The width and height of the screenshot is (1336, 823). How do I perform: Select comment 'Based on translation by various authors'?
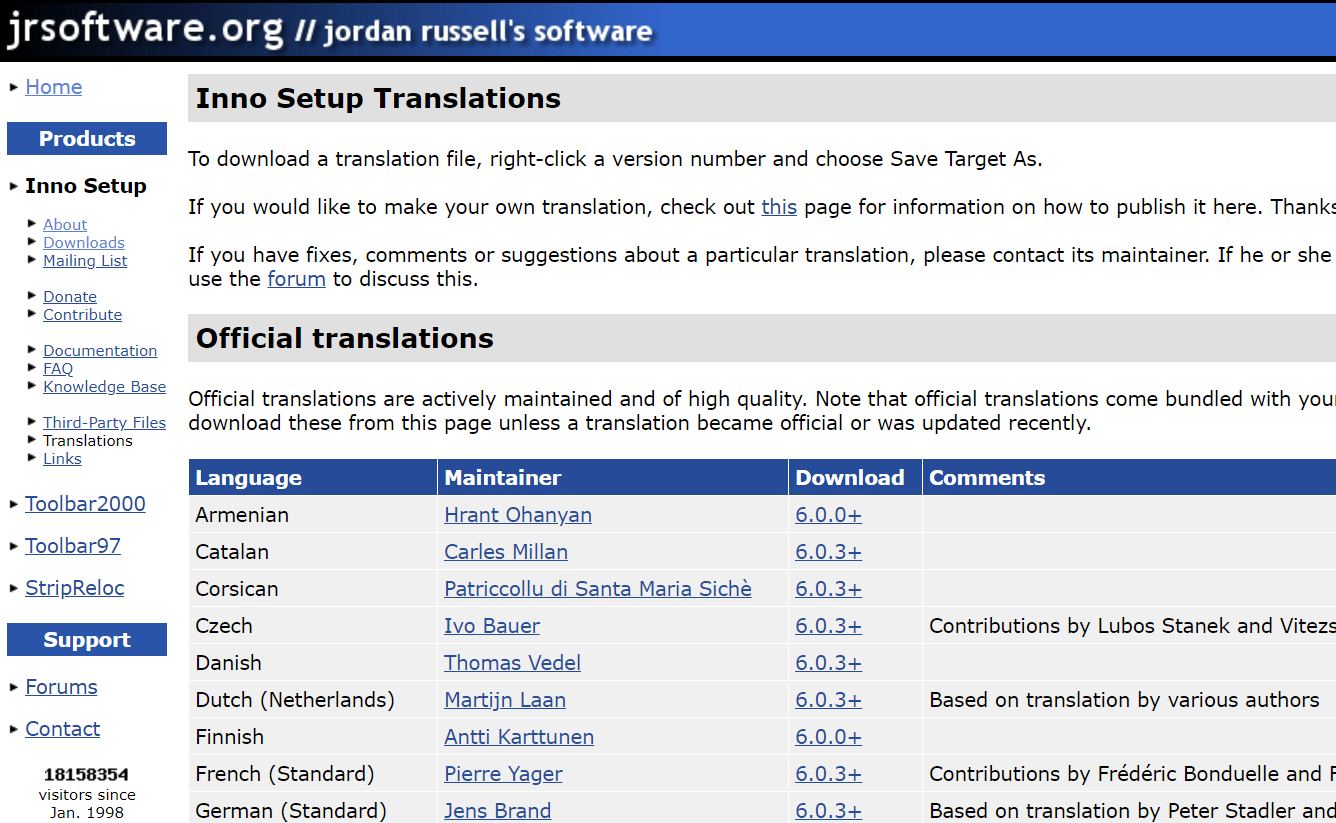[x=1124, y=700]
